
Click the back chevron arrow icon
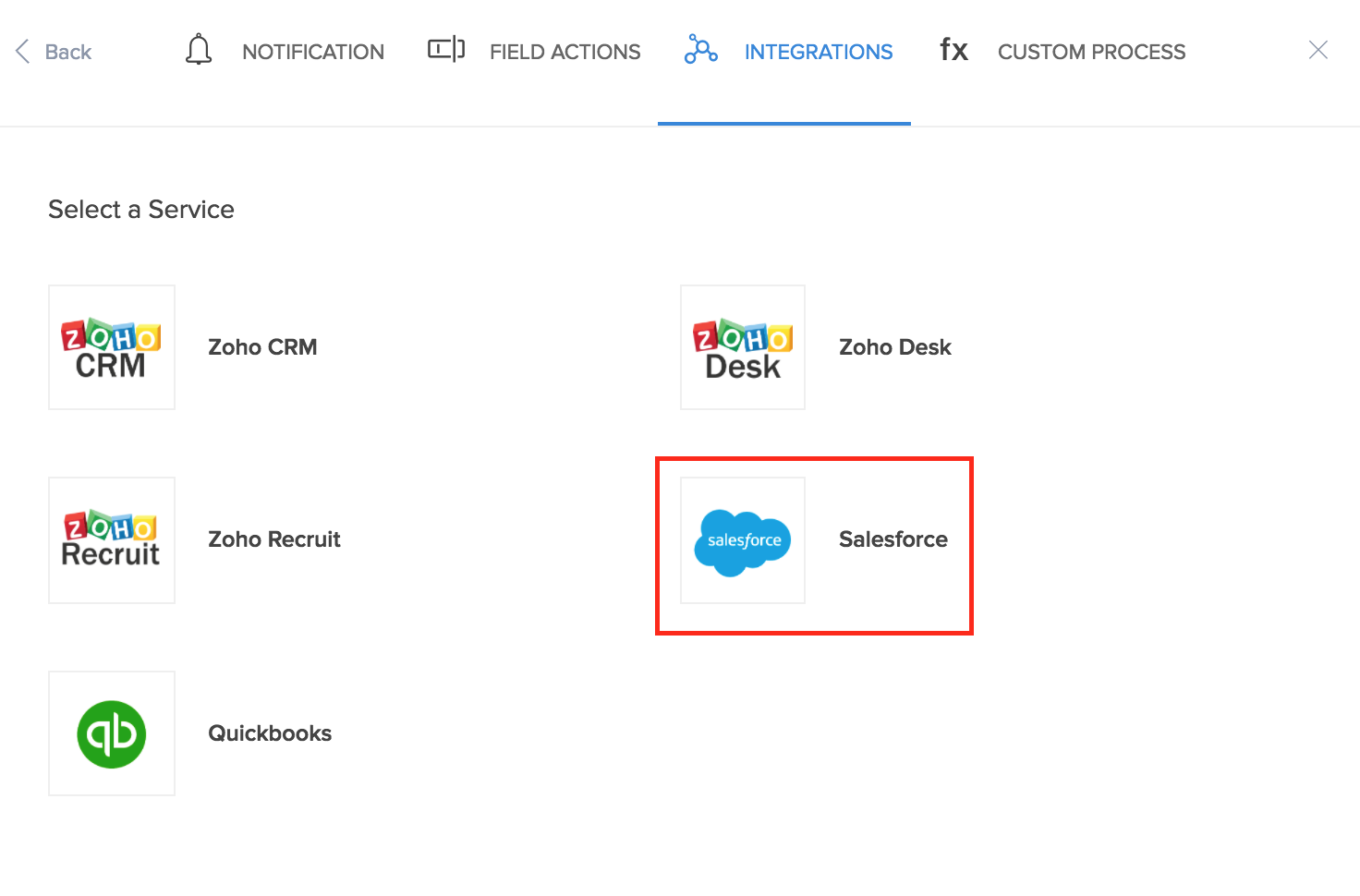tap(23, 52)
